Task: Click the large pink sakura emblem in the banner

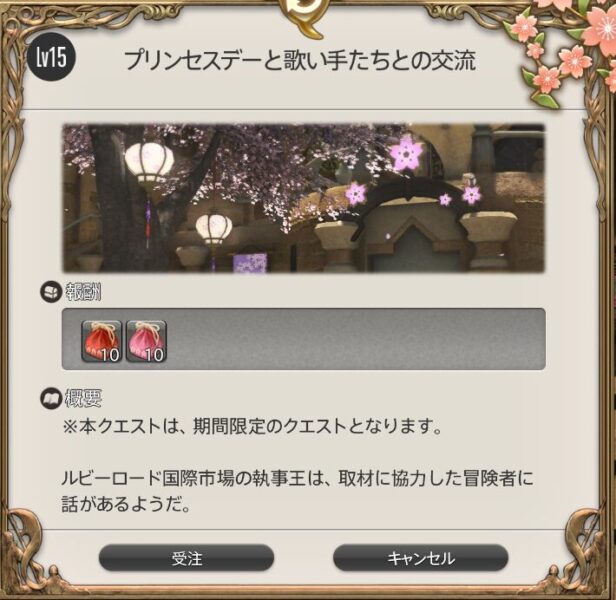Action: click(407, 153)
